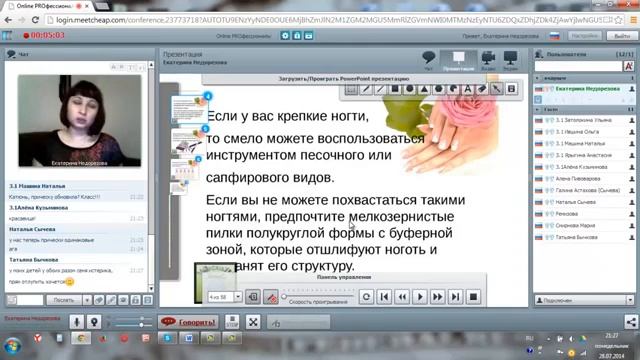
Task: Switch to the Экран tab
Action: 511,60
